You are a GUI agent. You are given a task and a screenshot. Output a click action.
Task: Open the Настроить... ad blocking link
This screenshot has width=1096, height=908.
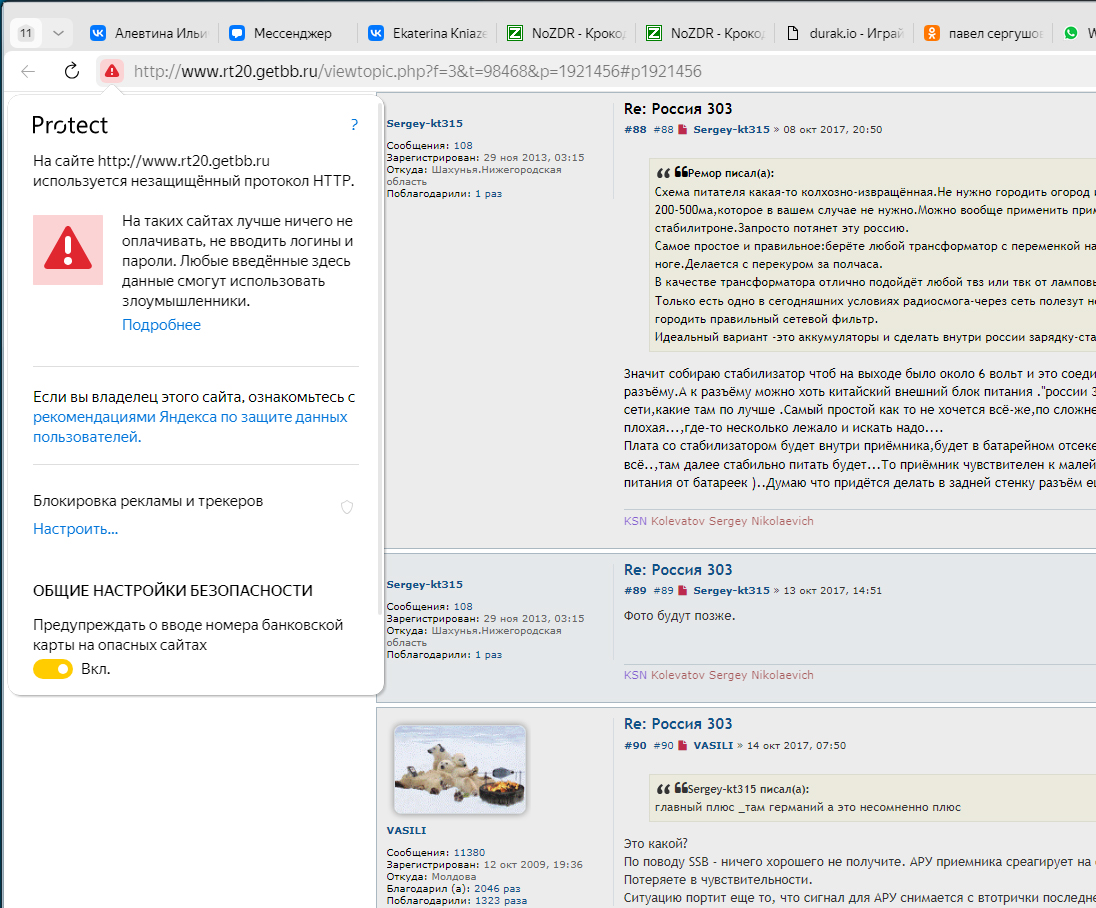(76, 529)
